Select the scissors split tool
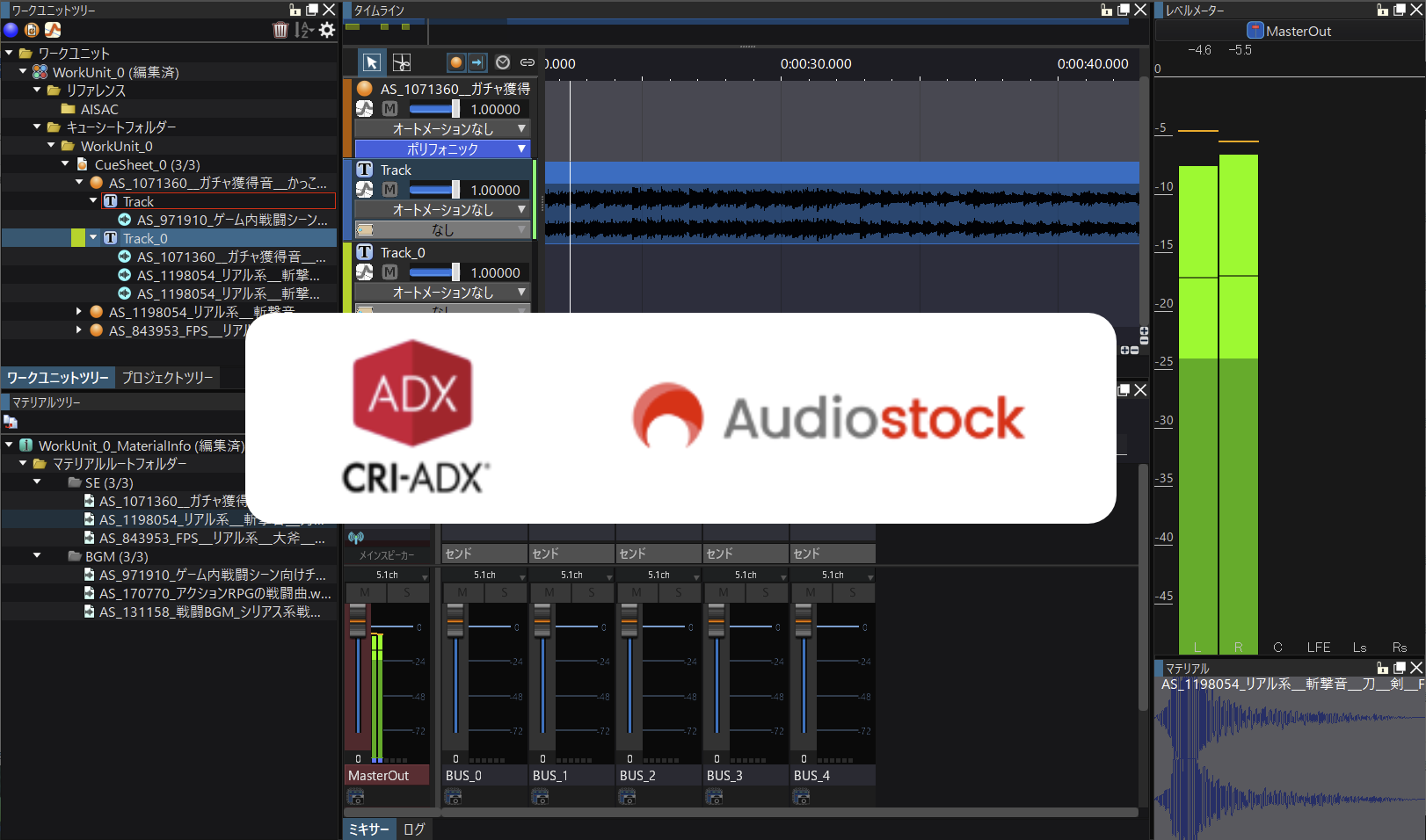The height and width of the screenshot is (840, 1426). pos(400,62)
